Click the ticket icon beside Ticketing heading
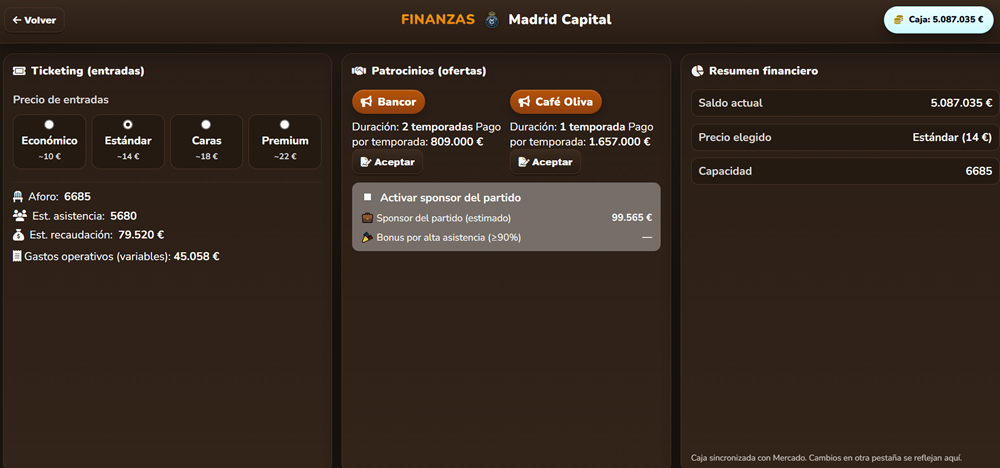Image resolution: width=1000 pixels, height=468 pixels. click(x=18, y=71)
